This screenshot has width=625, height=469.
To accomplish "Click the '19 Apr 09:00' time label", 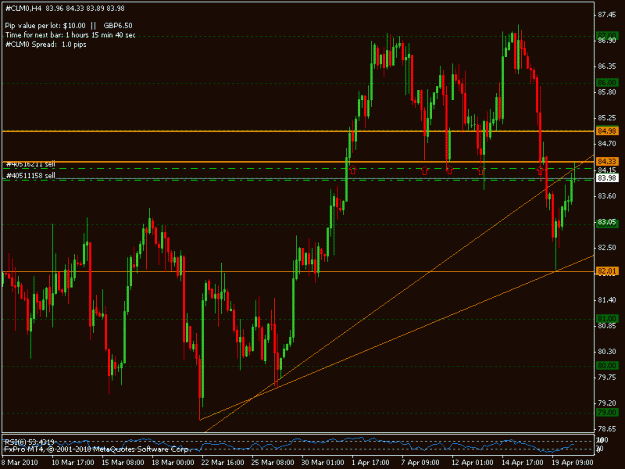I will [x=572, y=462].
